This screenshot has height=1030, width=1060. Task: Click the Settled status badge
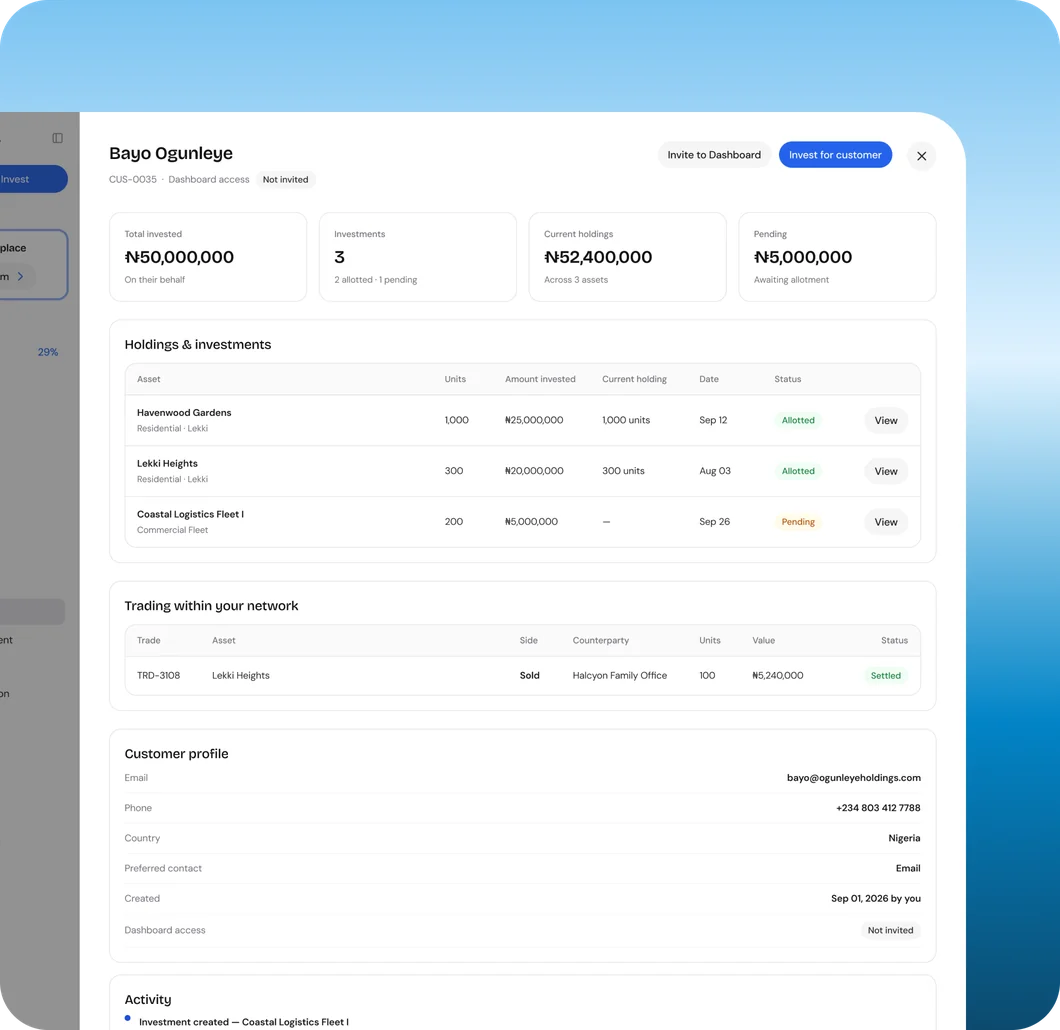[x=886, y=675]
